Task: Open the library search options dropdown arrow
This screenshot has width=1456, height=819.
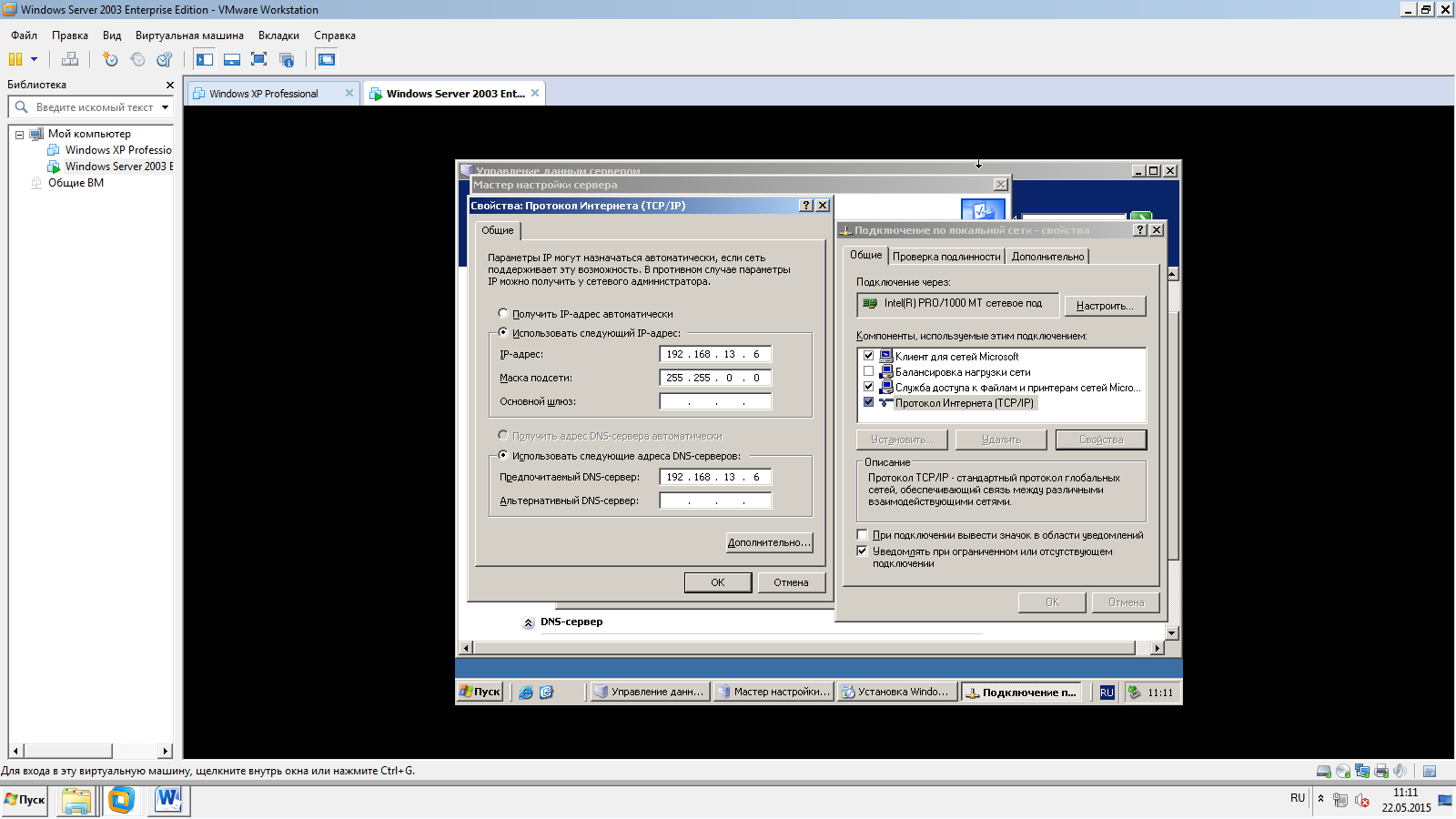Action: pos(165,107)
